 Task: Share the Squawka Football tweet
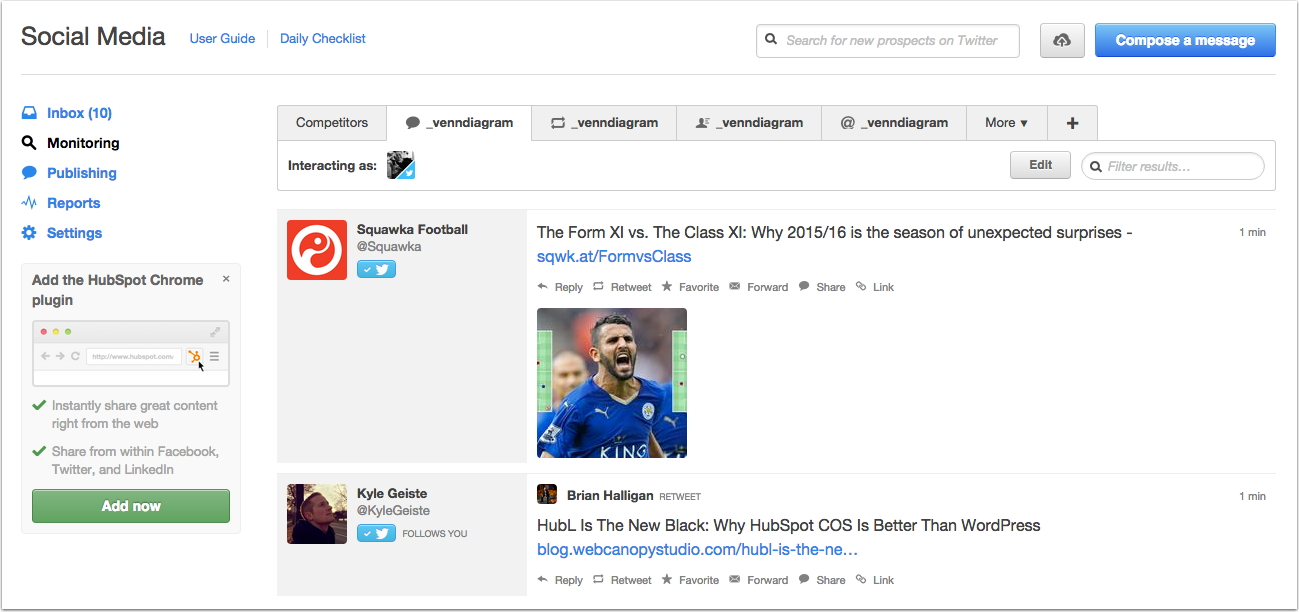822,287
